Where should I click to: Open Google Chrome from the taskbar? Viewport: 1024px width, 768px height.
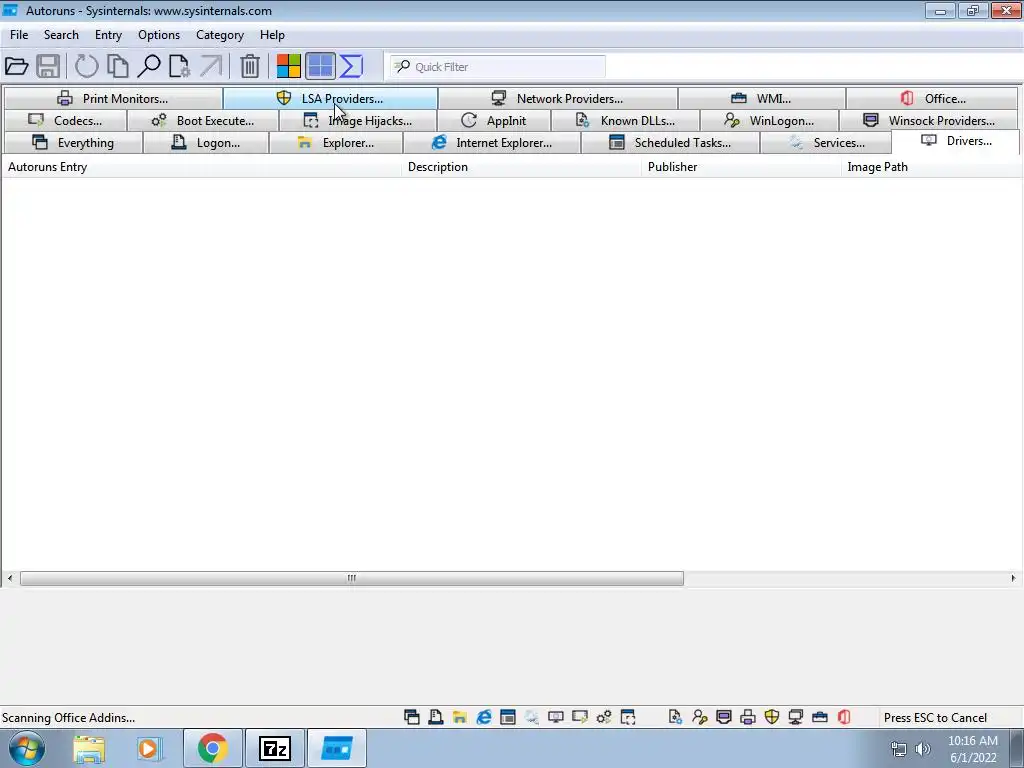click(x=212, y=748)
